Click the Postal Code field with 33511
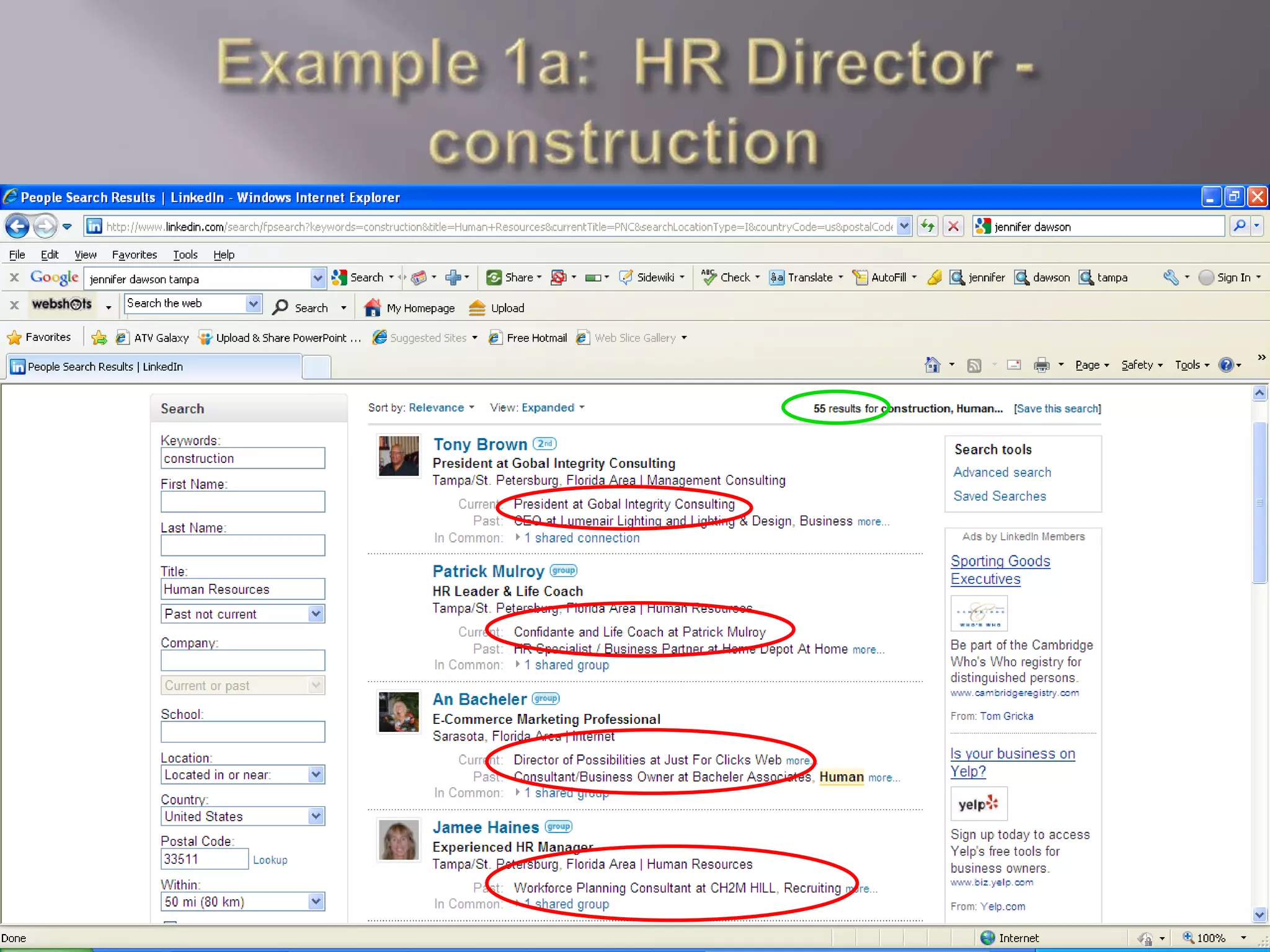The image size is (1270, 952). tap(205, 859)
